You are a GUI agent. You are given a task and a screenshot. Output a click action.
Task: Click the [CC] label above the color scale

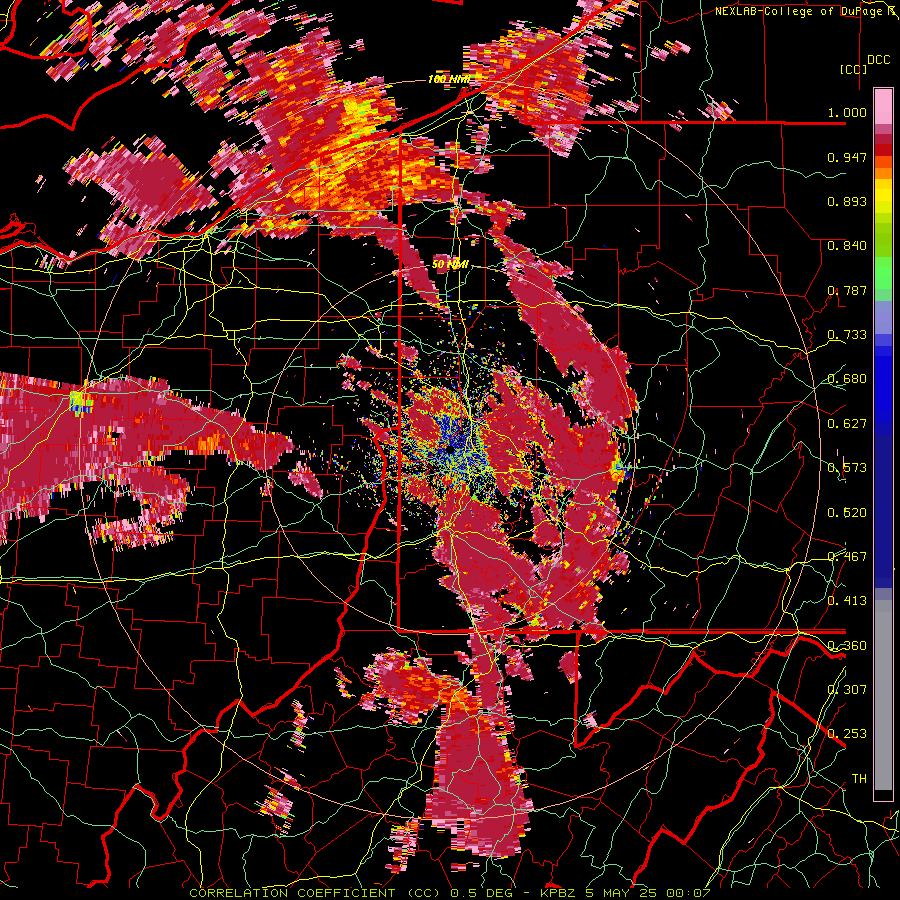tap(853, 69)
